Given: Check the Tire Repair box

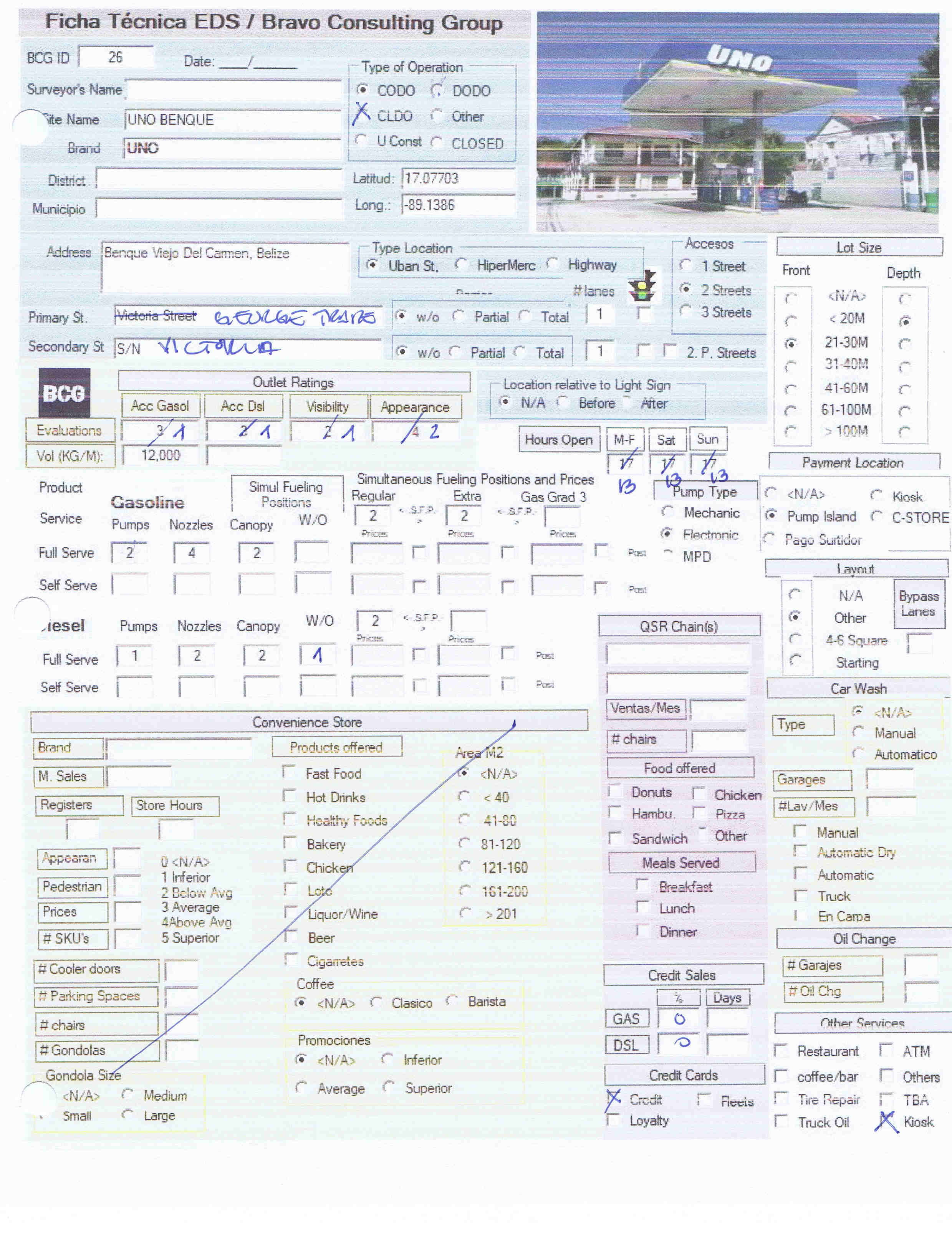Looking at the screenshot, I should click(x=781, y=1098).
